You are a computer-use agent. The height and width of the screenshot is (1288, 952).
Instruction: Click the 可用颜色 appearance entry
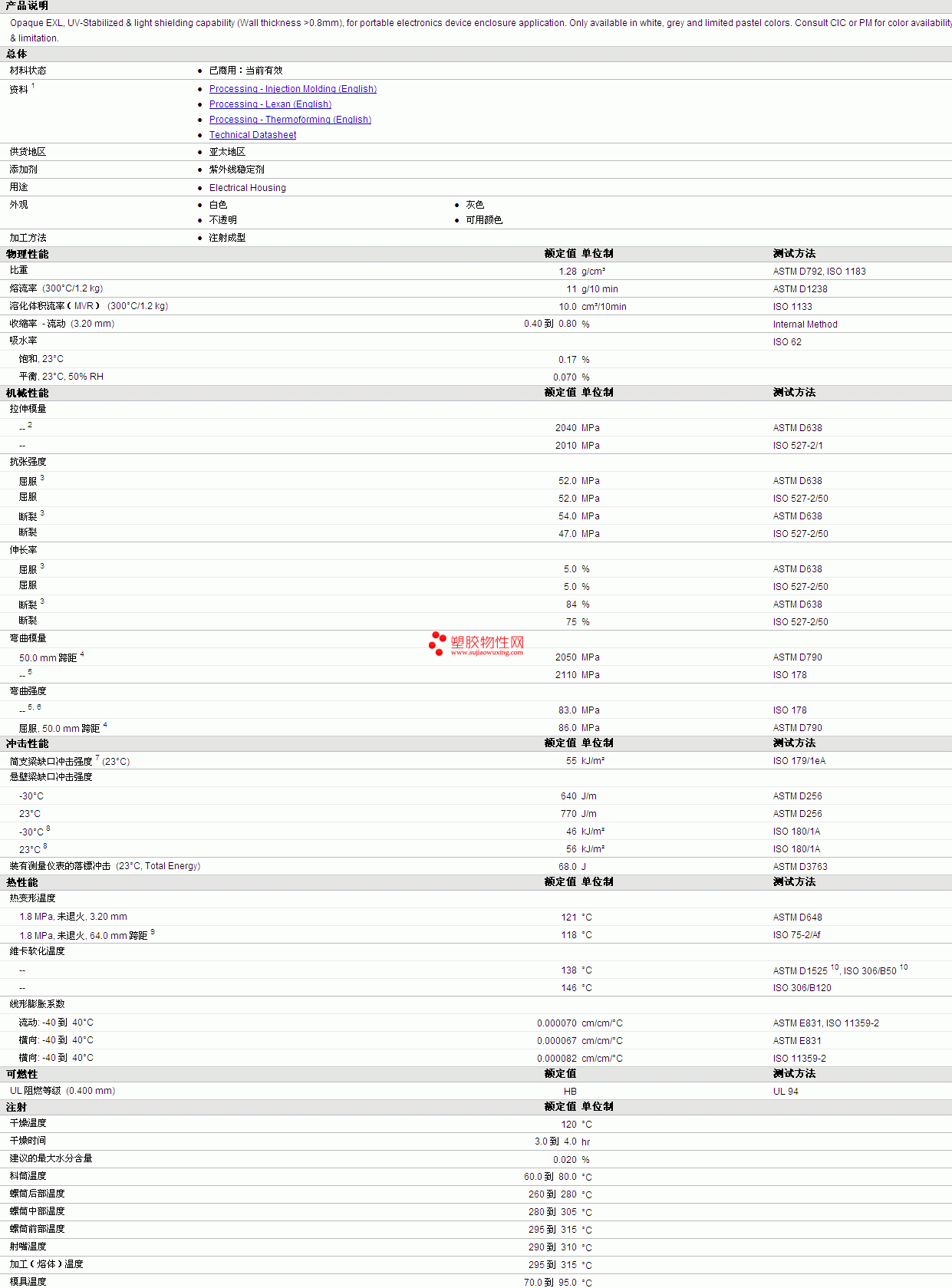click(x=484, y=220)
